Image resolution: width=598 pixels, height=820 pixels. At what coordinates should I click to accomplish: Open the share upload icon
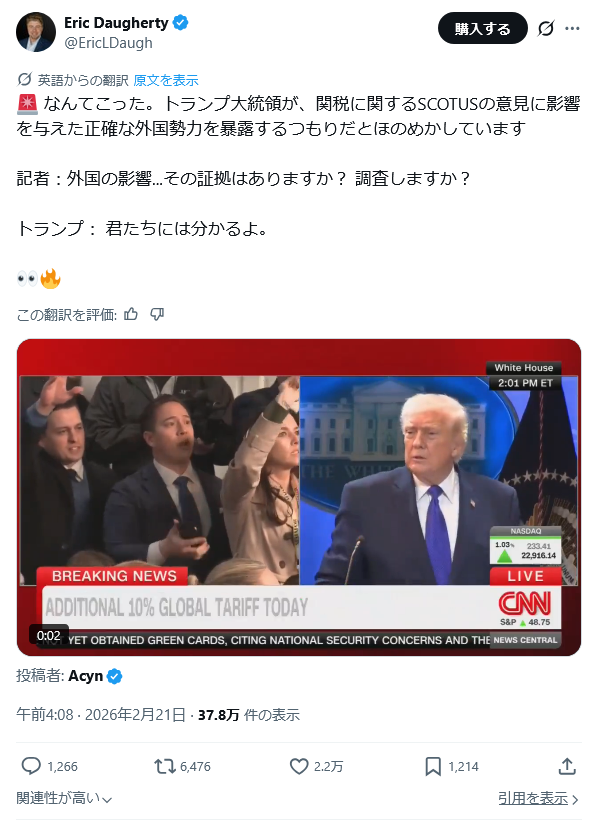point(567,766)
